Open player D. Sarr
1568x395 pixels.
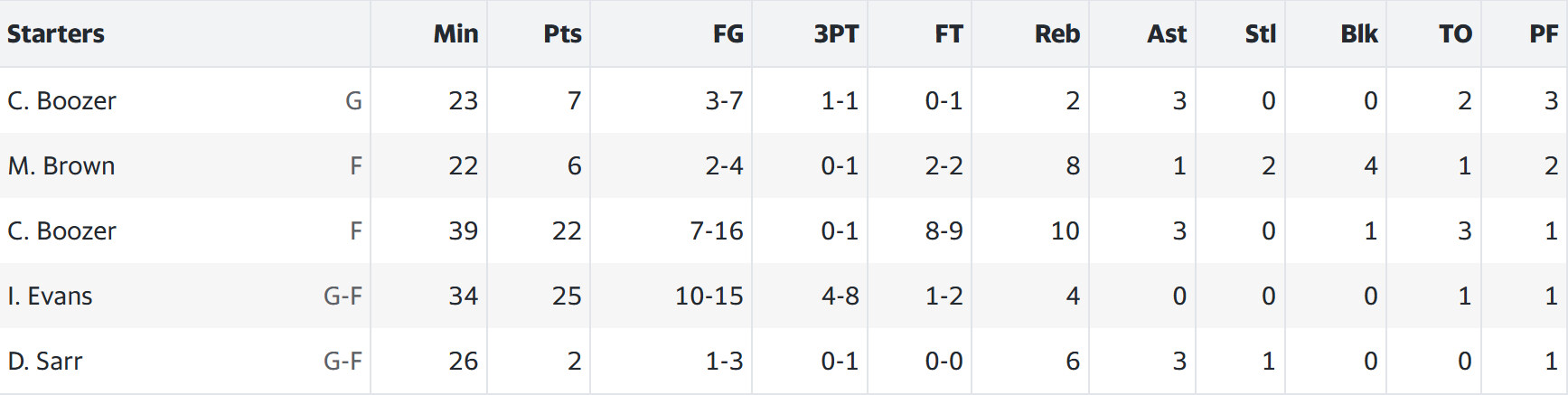(45, 361)
